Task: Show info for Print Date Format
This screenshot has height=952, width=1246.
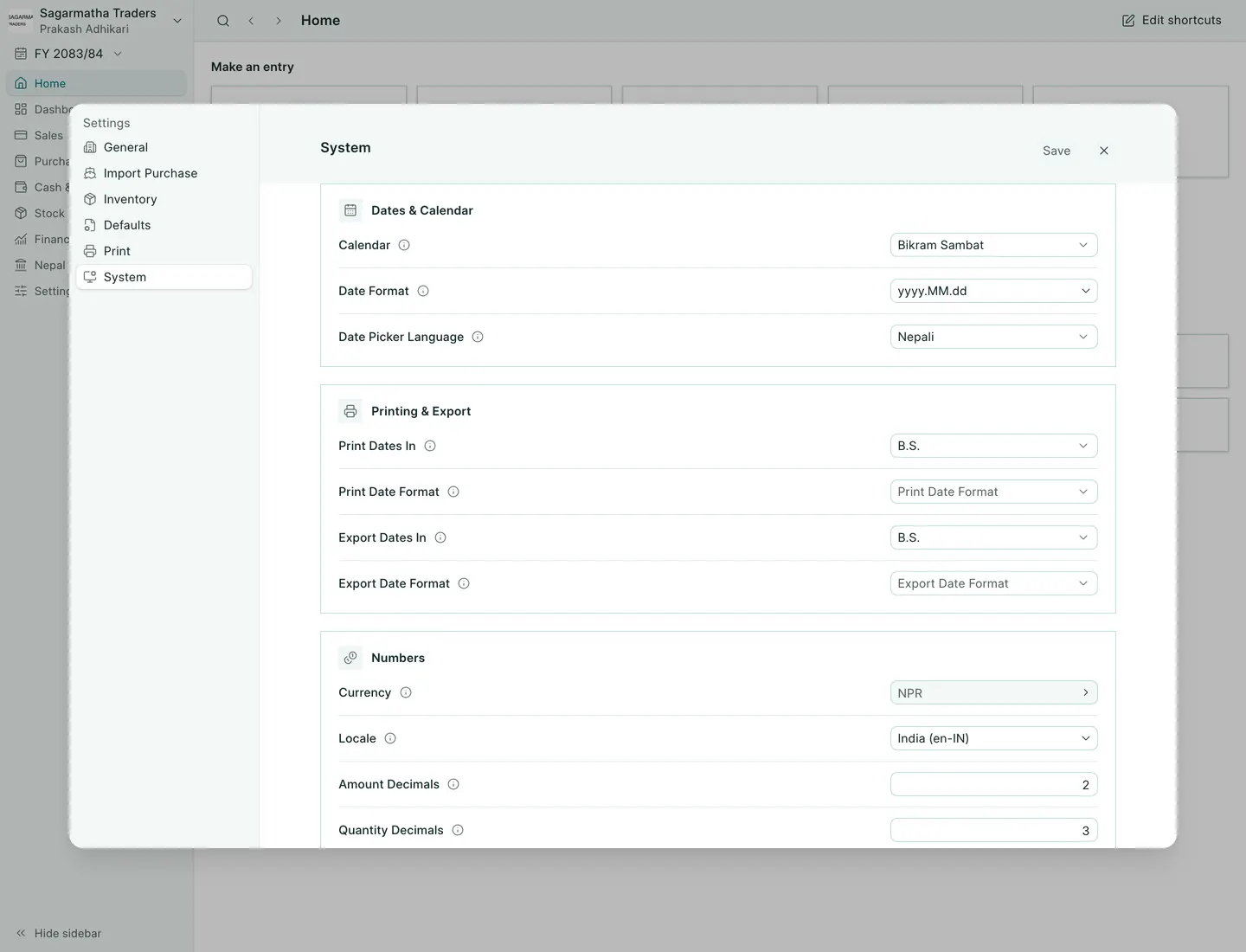Action: 453,492
